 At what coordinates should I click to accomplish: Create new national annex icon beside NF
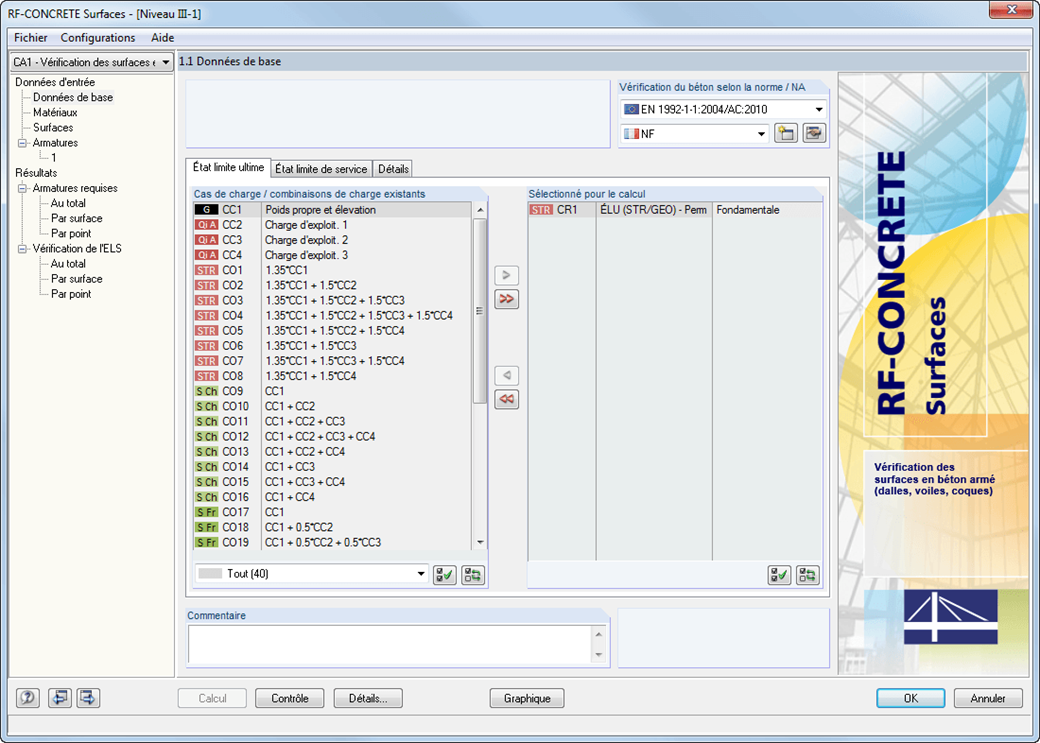click(786, 133)
